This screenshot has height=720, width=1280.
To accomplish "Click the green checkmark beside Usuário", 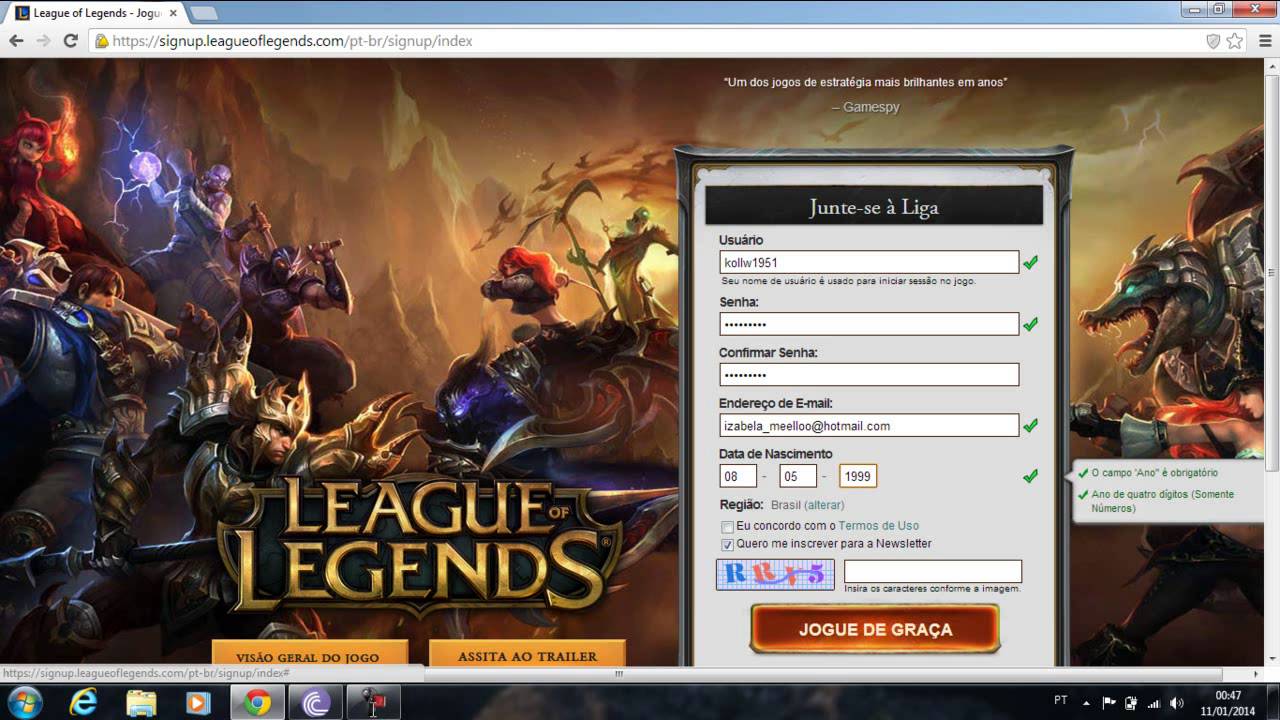I will (1030, 262).
